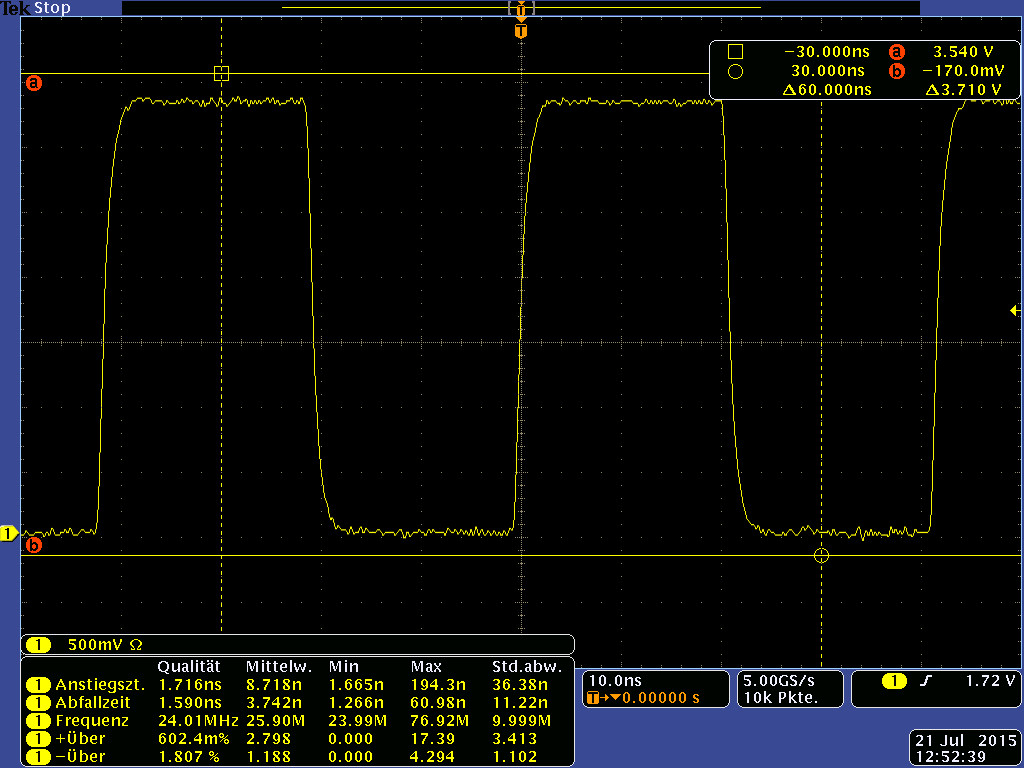Select the +Über measurement label
Image resolution: width=1024 pixels, height=768 pixels.
(x=80, y=739)
